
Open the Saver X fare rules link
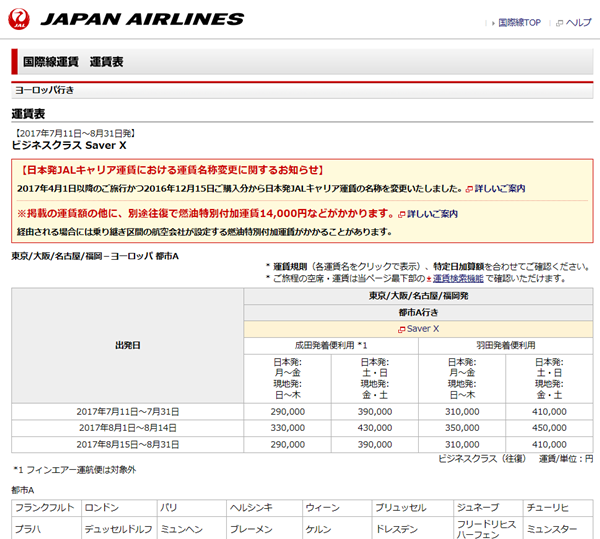pyautogui.click(x=423, y=329)
